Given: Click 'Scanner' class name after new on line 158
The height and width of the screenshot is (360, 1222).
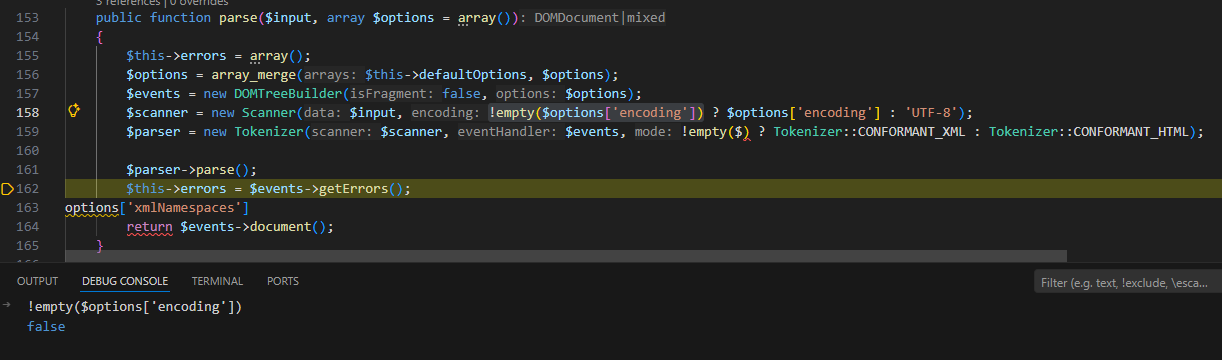Looking at the screenshot, I should pos(269,112).
